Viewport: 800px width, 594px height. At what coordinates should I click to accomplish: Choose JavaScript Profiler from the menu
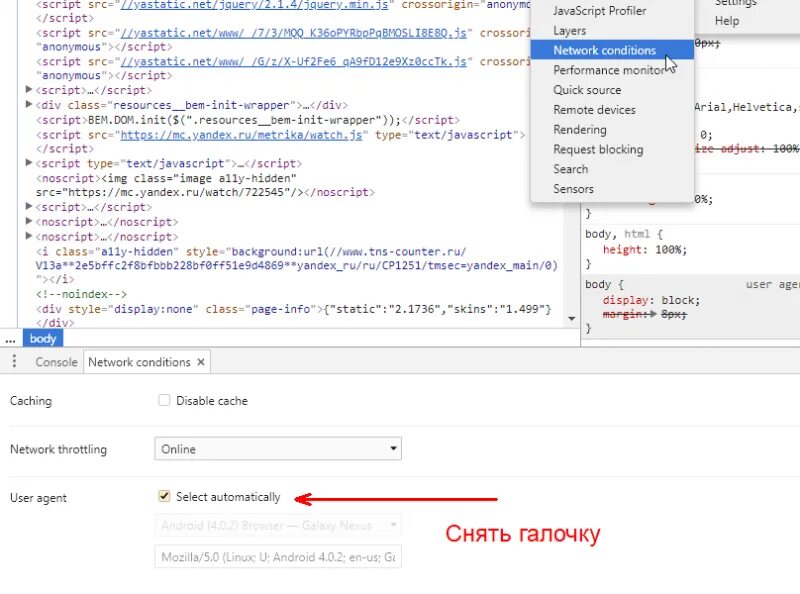point(599,11)
